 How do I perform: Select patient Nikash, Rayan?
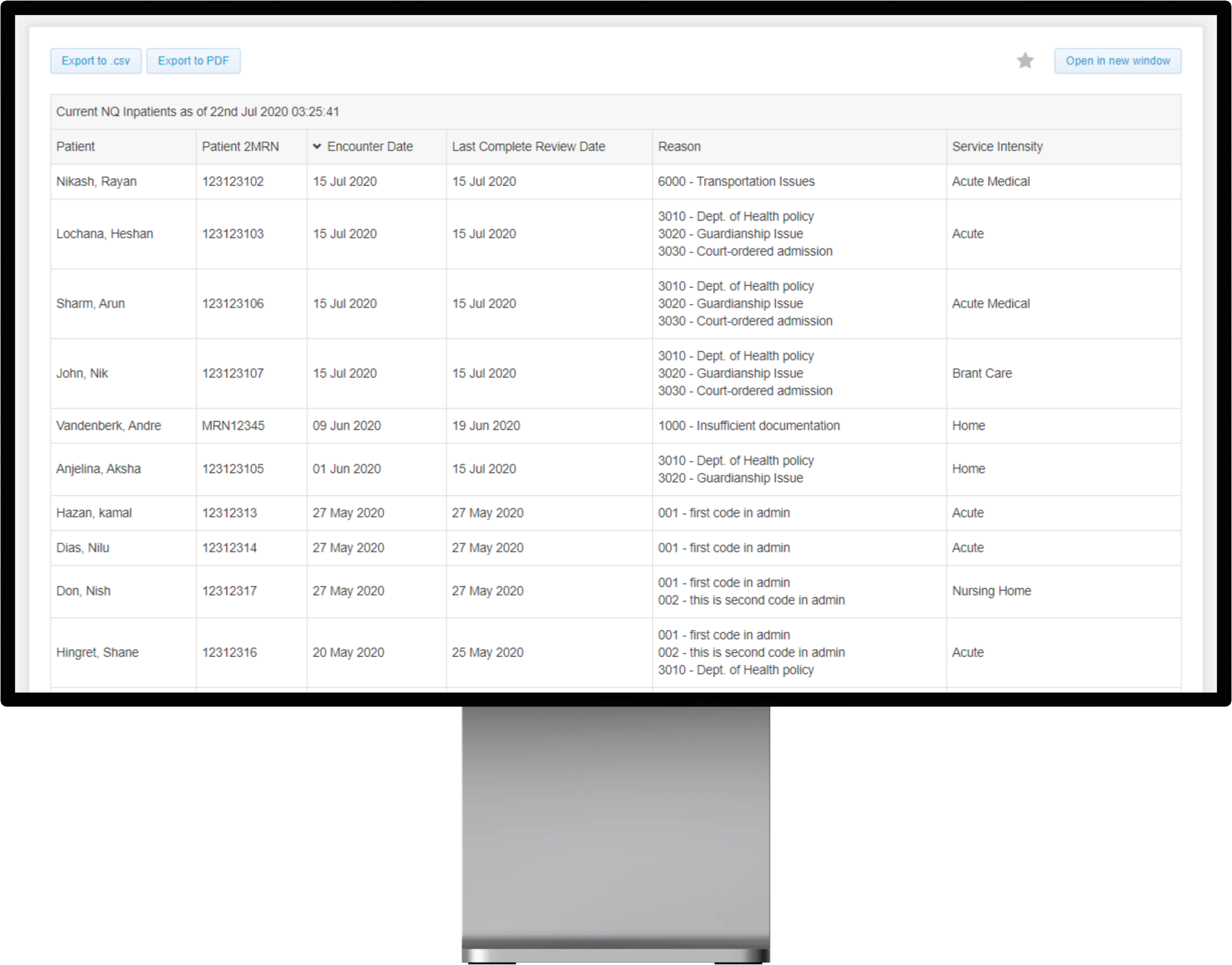96,181
